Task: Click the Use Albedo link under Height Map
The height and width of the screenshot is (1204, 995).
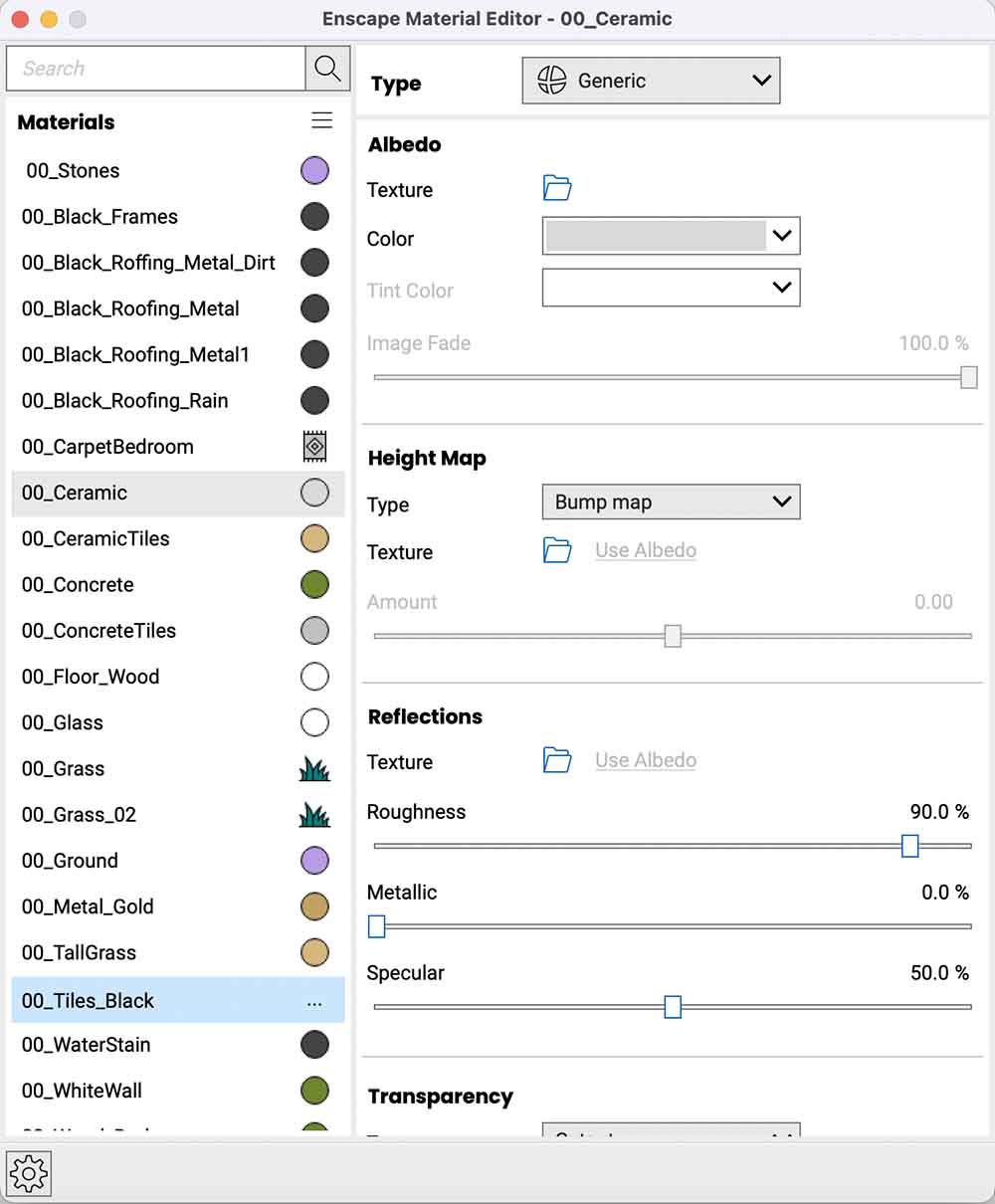Action: coord(645,550)
